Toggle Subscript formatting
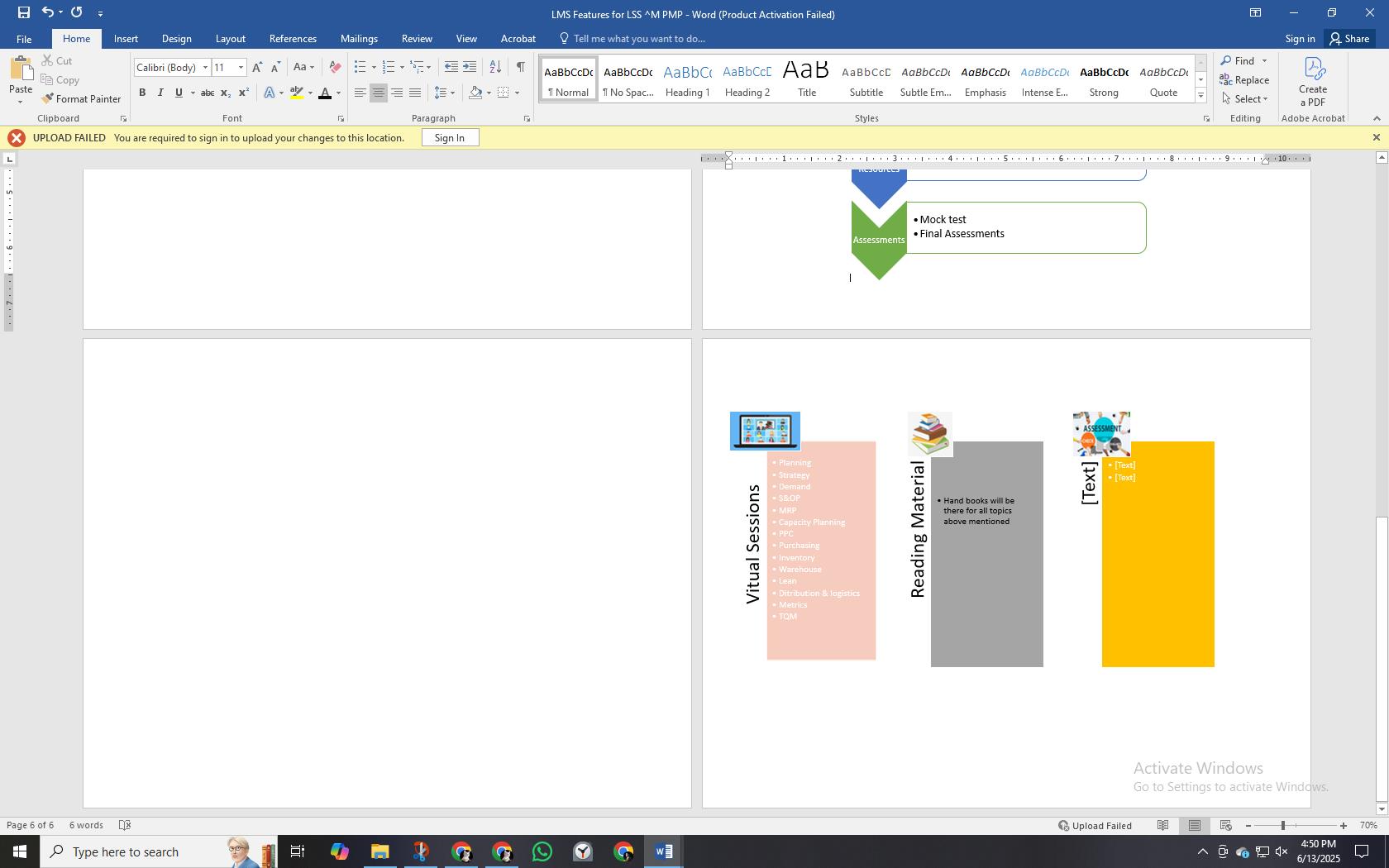This screenshot has width=1389, height=868. 226,93
